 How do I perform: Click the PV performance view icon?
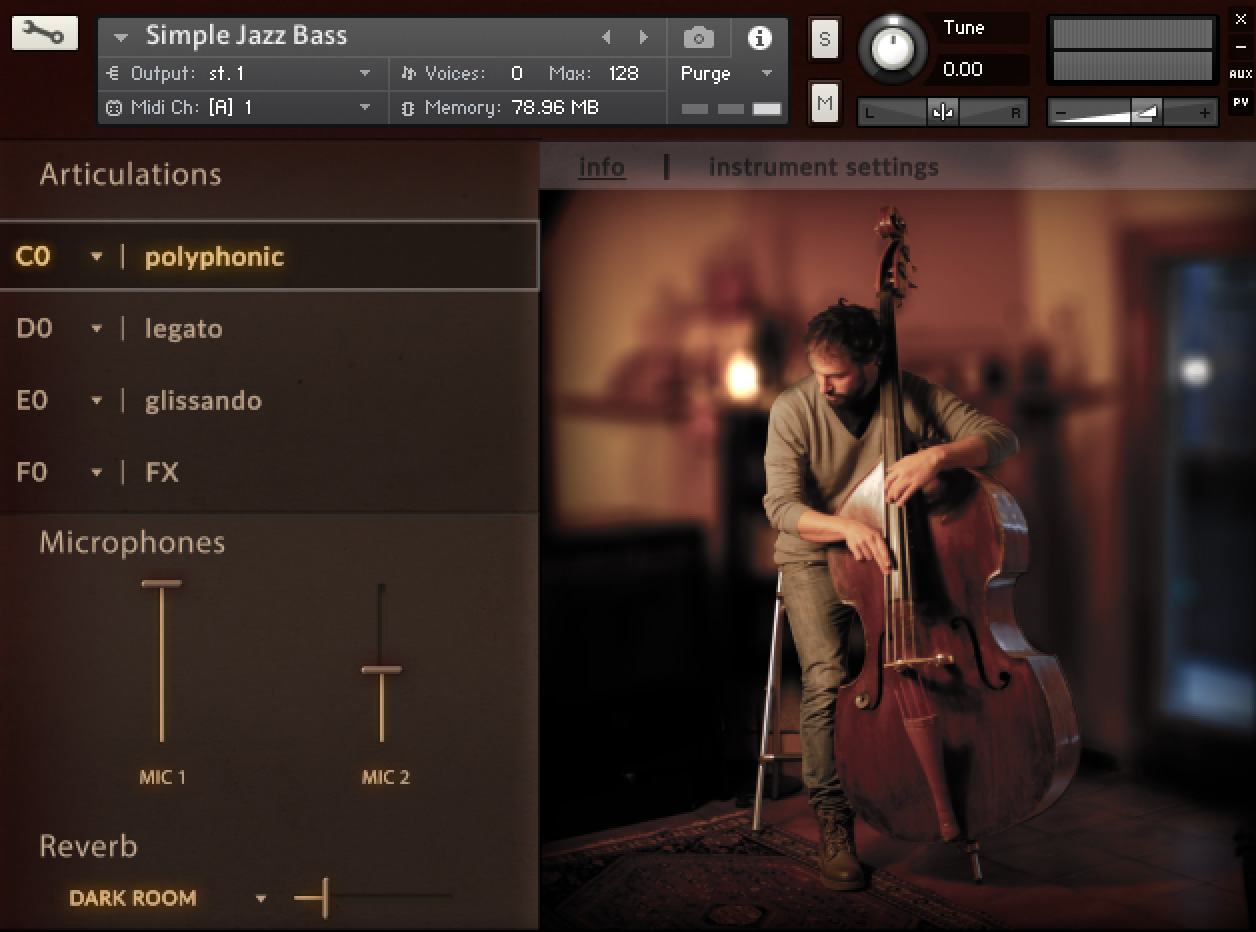[1243, 100]
